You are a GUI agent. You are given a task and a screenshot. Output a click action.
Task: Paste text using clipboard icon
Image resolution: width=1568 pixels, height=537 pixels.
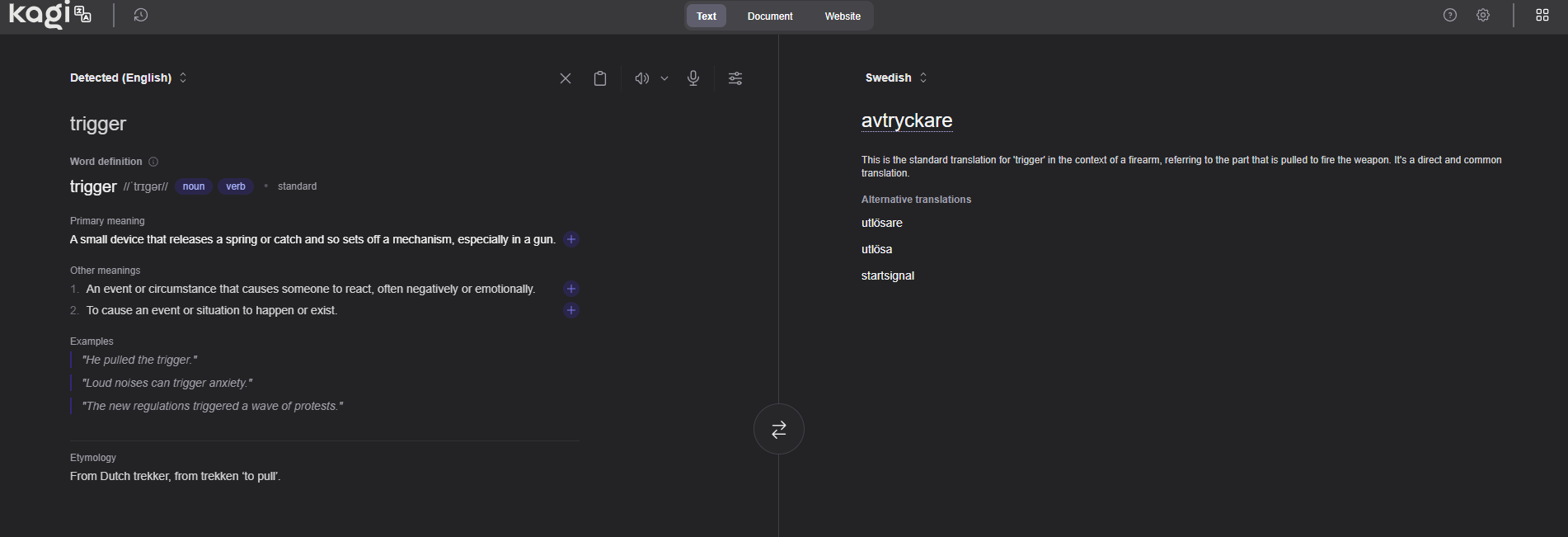point(600,78)
